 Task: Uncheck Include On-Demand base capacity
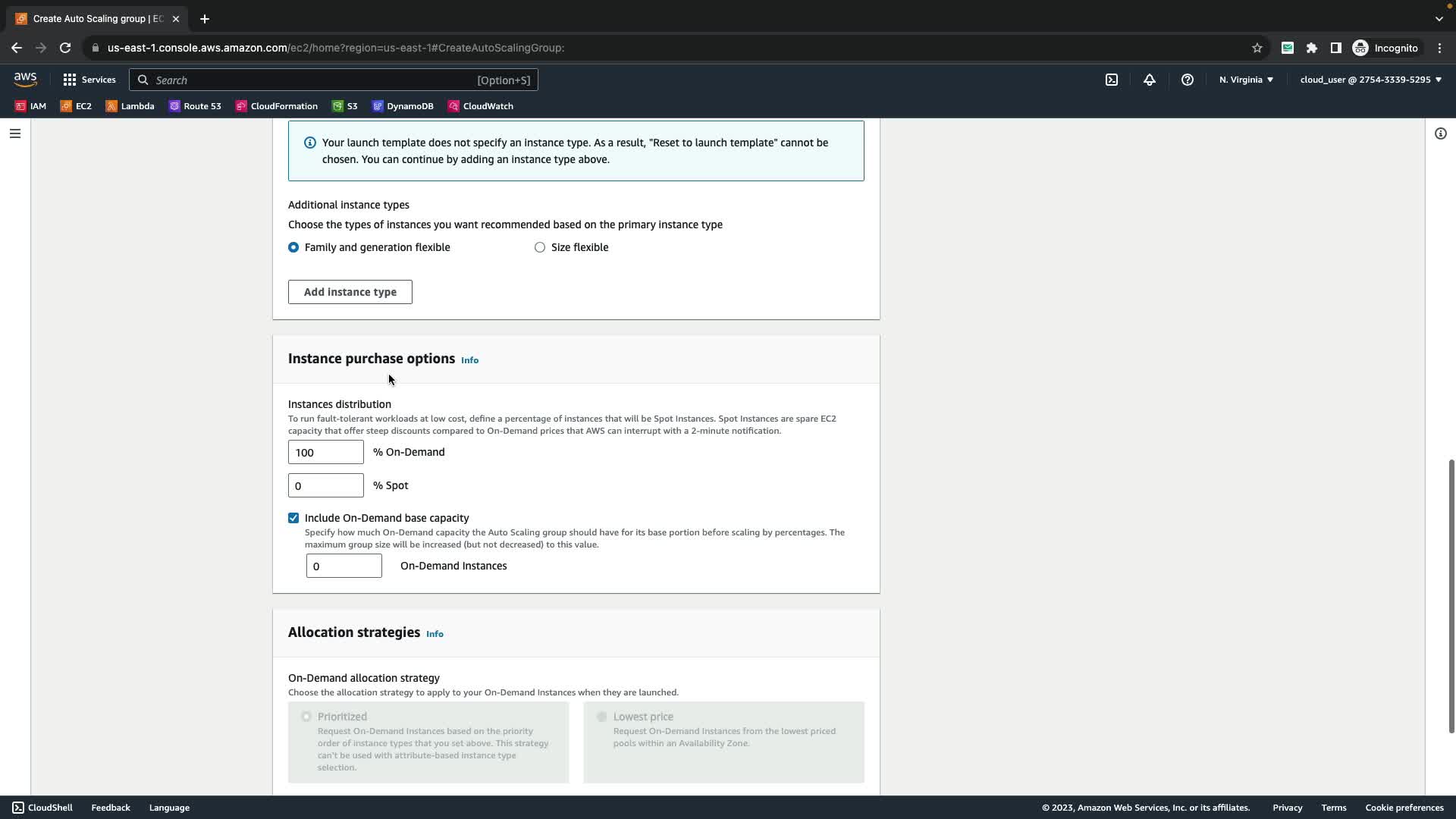pyautogui.click(x=293, y=518)
